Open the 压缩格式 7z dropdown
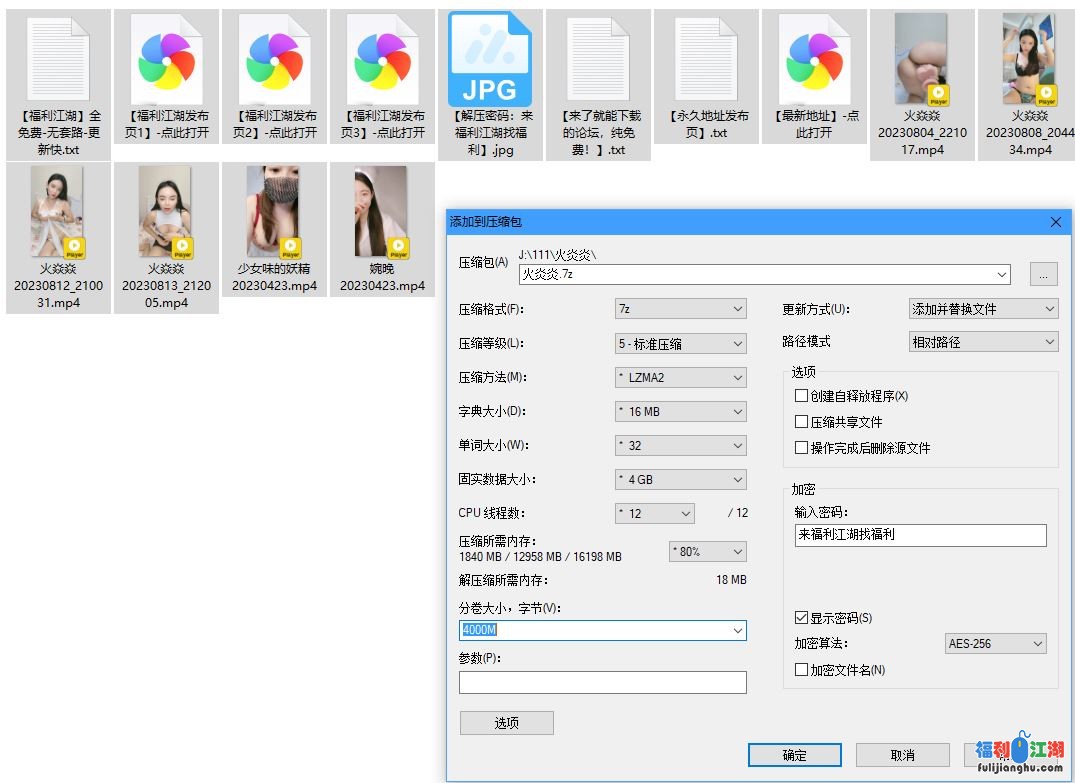This screenshot has width=1075, height=783. tap(680, 309)
